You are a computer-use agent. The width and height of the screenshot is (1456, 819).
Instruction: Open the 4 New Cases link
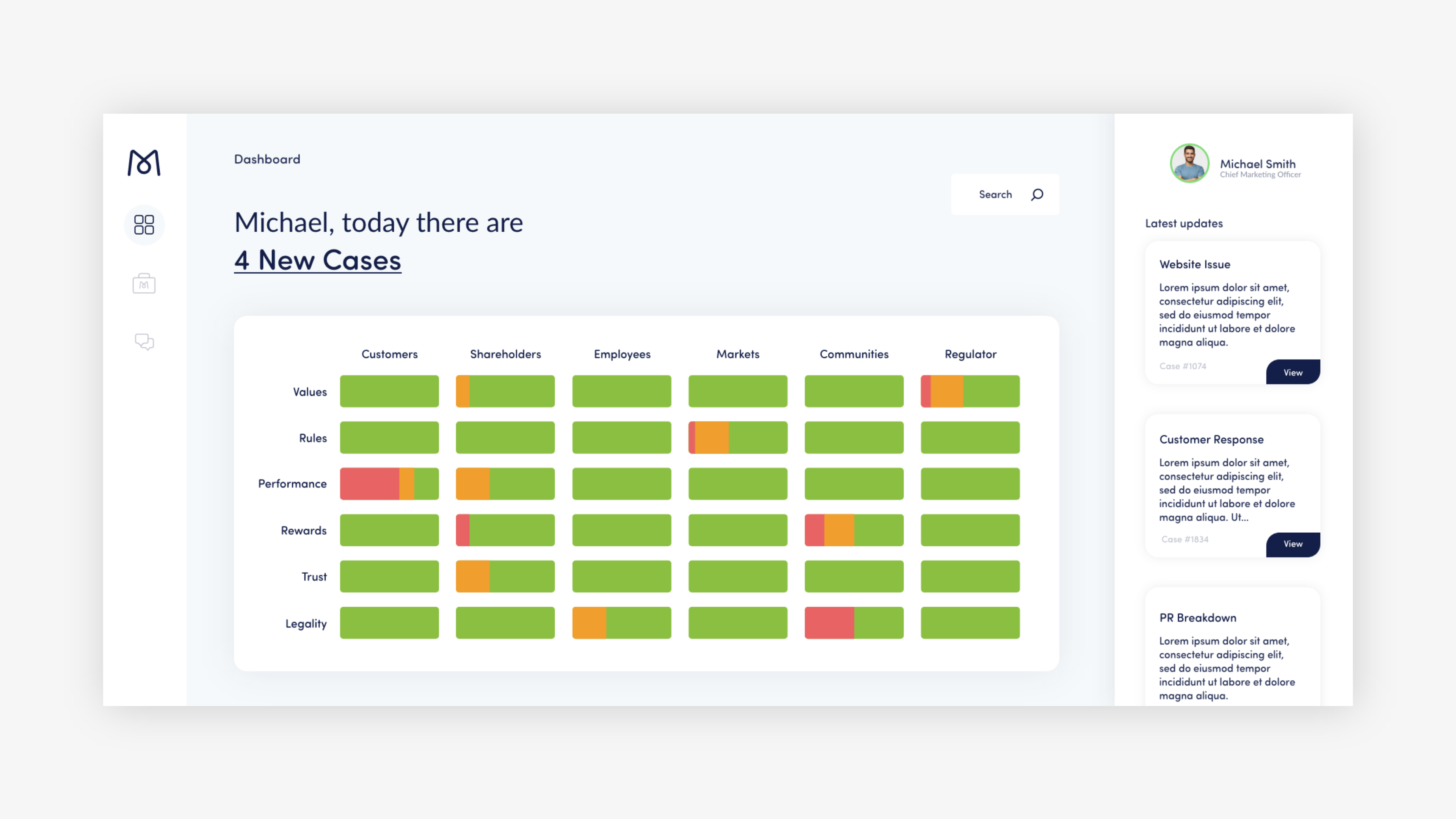(318, 260)
